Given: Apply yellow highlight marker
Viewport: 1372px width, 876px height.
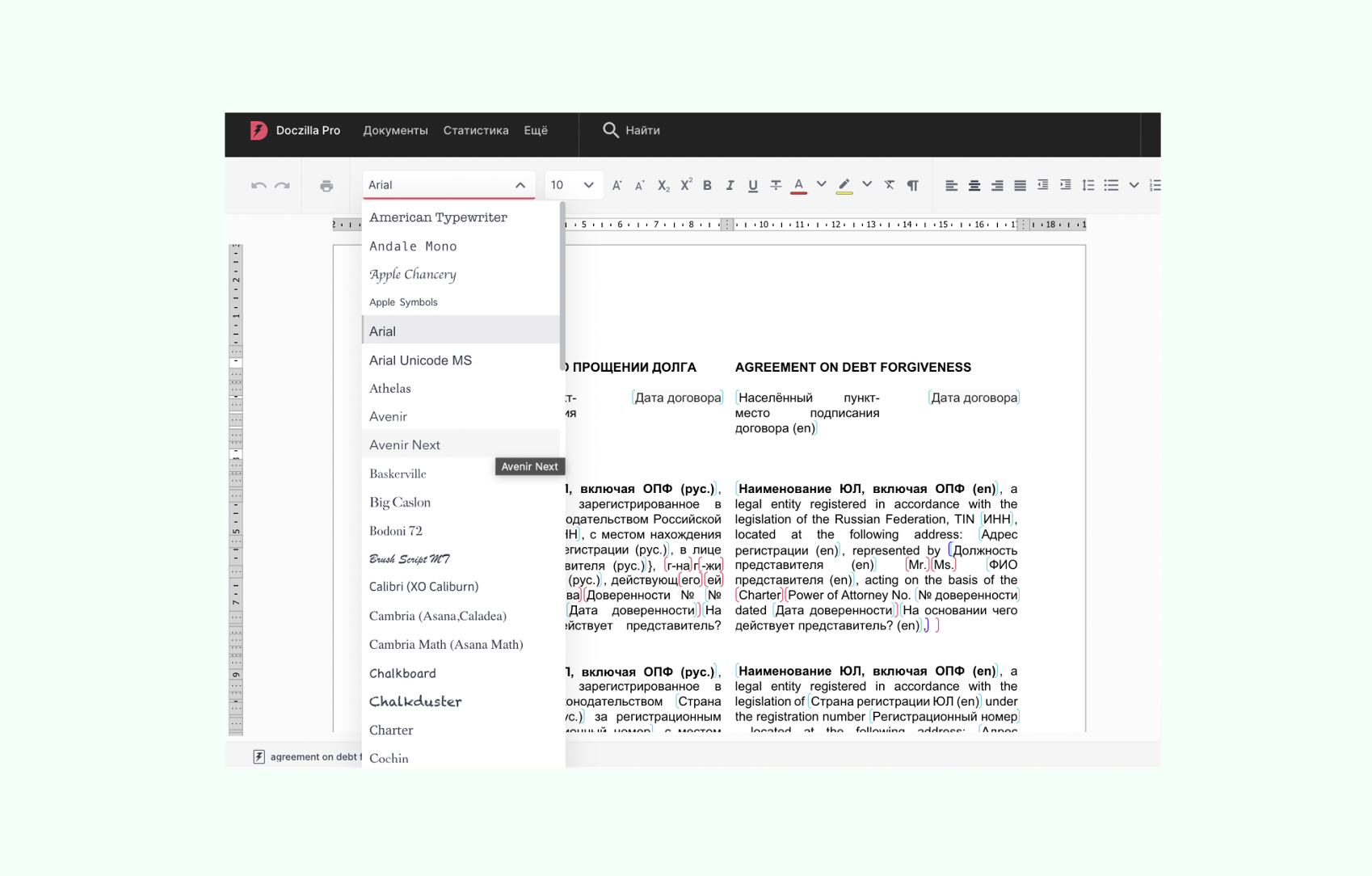Looking at the screenshot, I should tap(844, 186).
